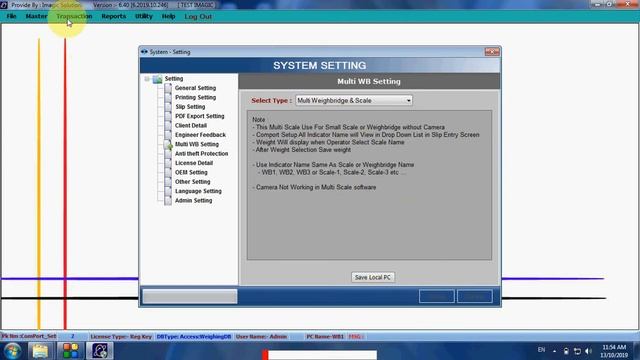Select Engineer Feedback in the tree

click(200, 135)
